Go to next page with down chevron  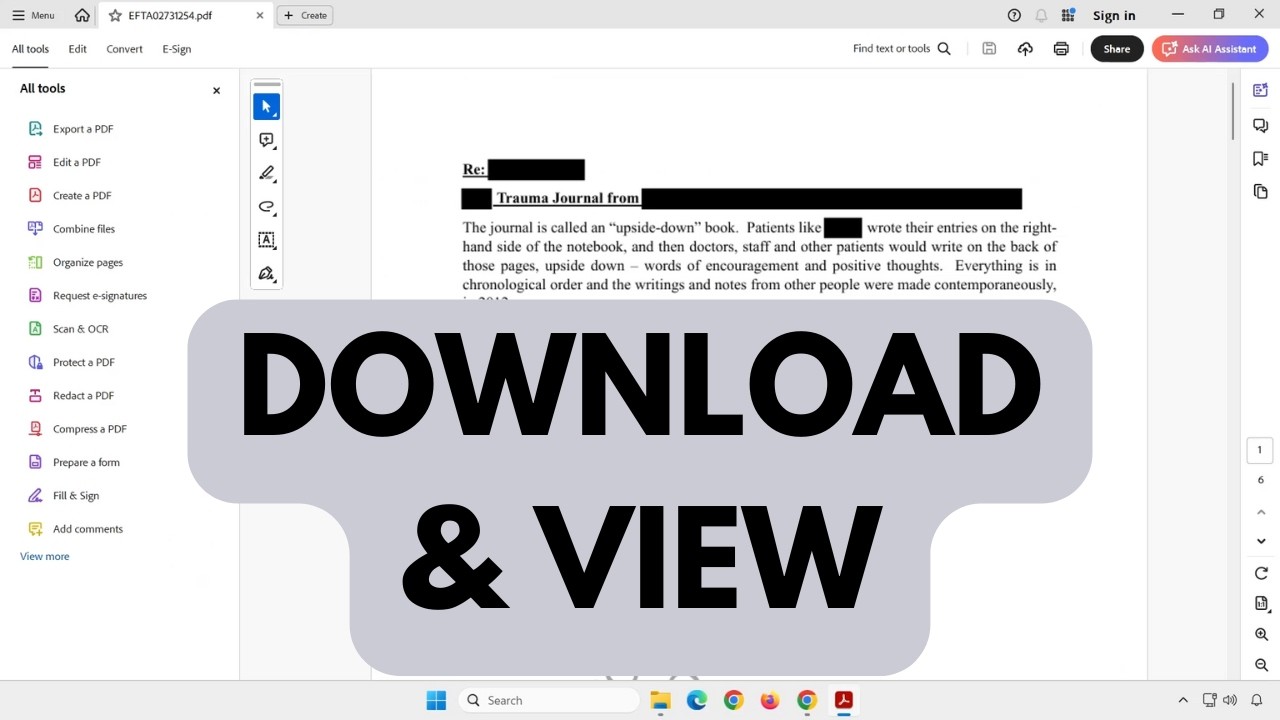tap(1261, 541)
